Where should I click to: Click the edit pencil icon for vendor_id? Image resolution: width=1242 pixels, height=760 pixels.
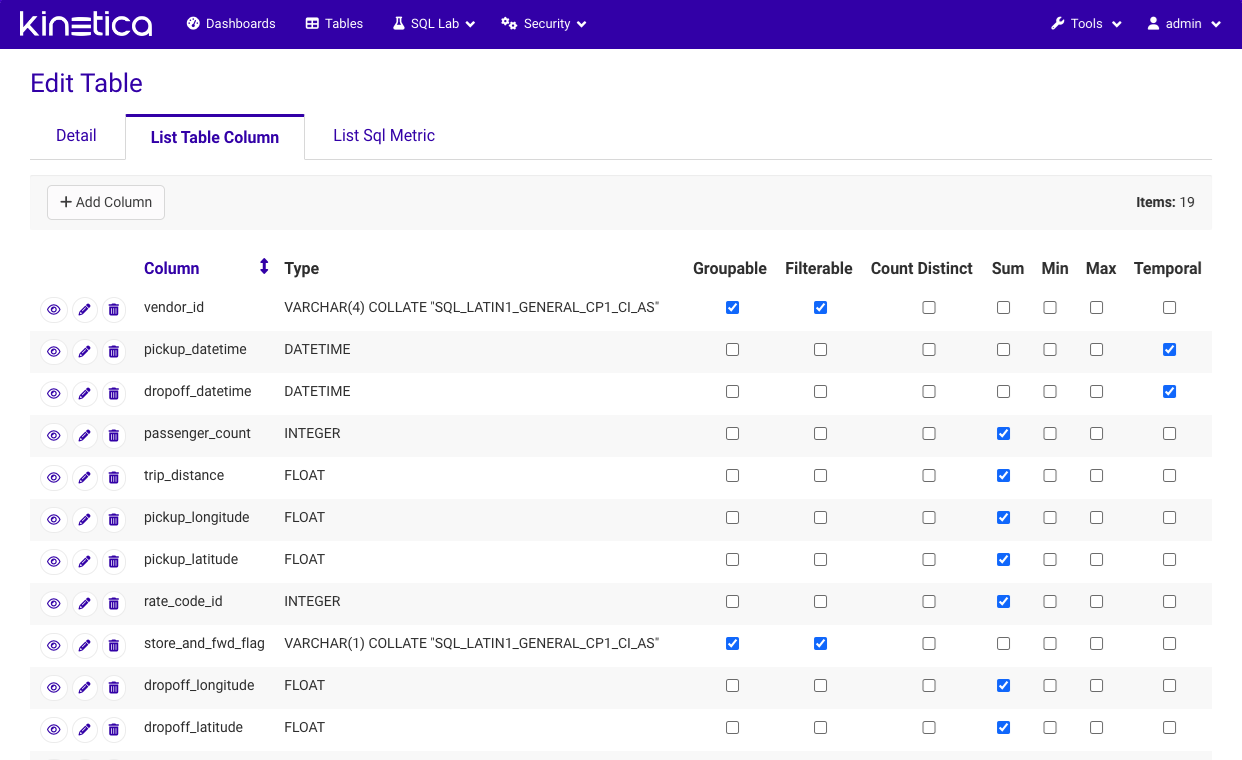tap(85, 310)
